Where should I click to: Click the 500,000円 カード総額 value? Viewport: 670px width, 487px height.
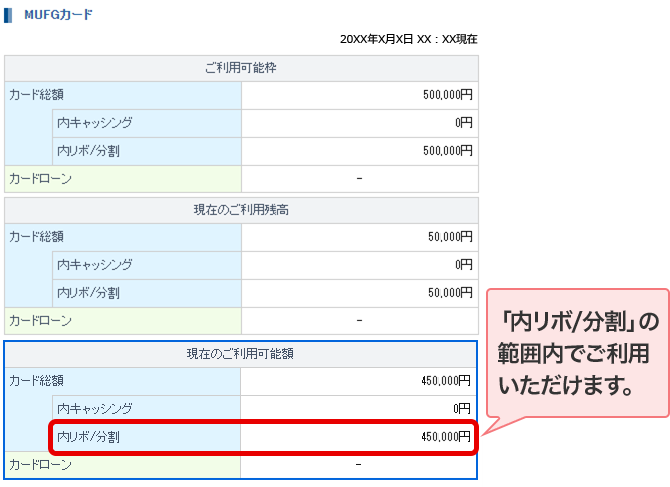447,95
